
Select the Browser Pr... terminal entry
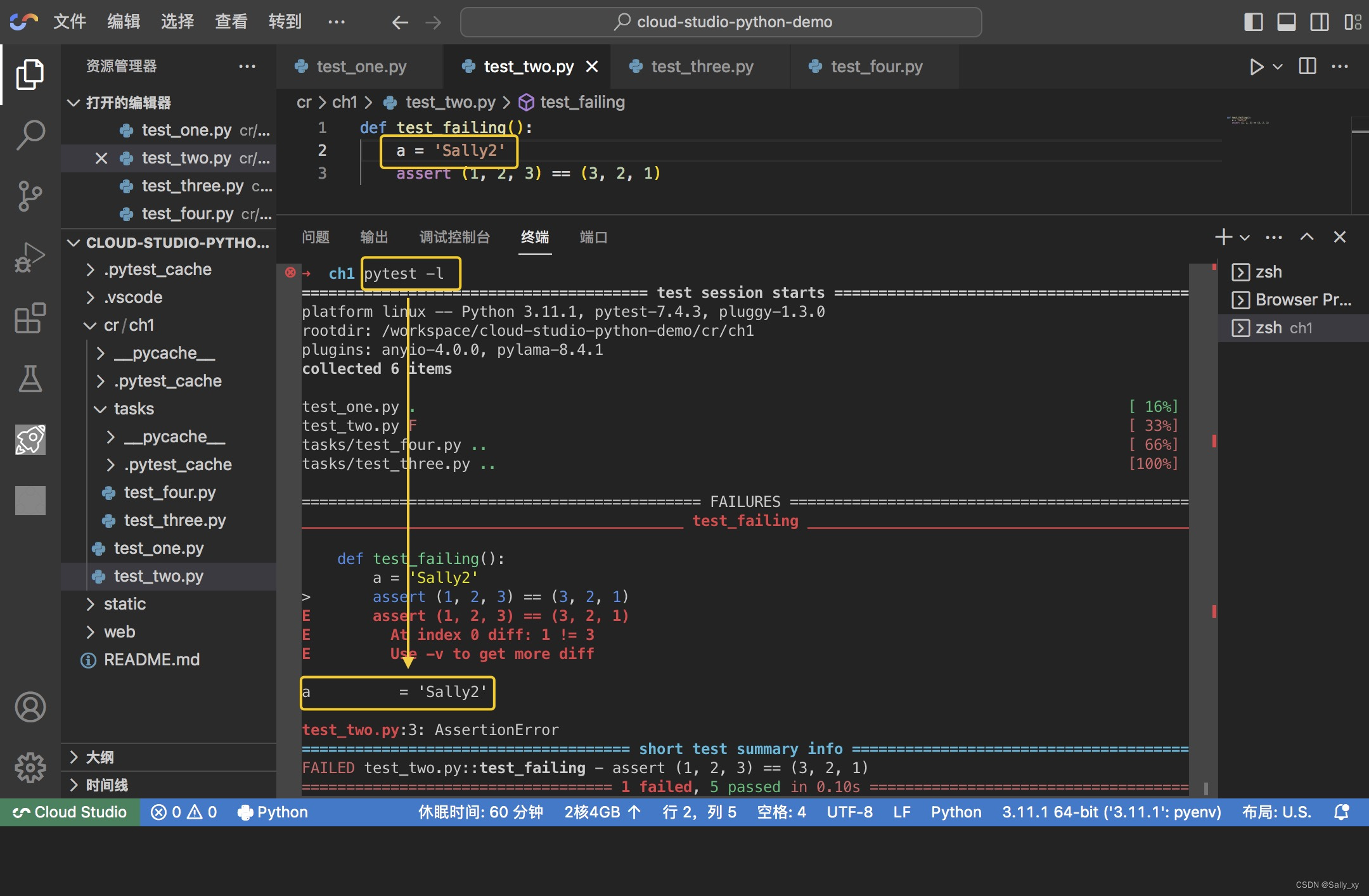[x=1293, y=300]
